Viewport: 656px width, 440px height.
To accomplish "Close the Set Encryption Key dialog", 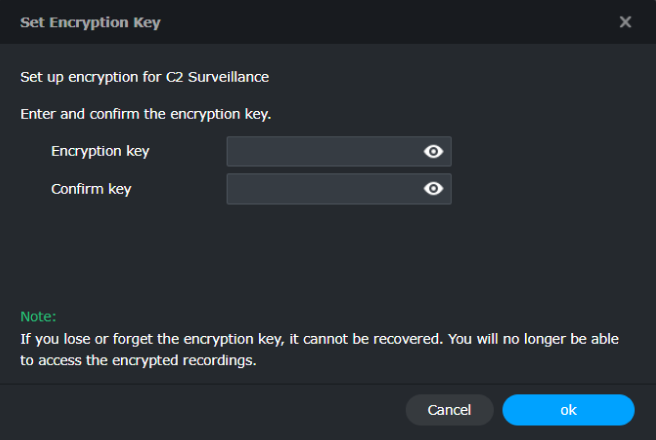I will (x=625, y=22).
